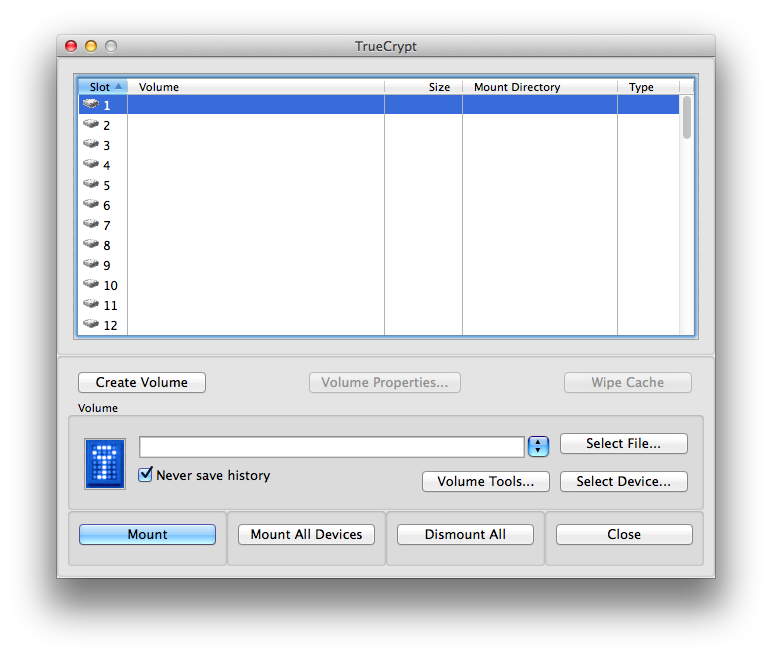
Task: Click the Type column header
Action: point(648,87)
